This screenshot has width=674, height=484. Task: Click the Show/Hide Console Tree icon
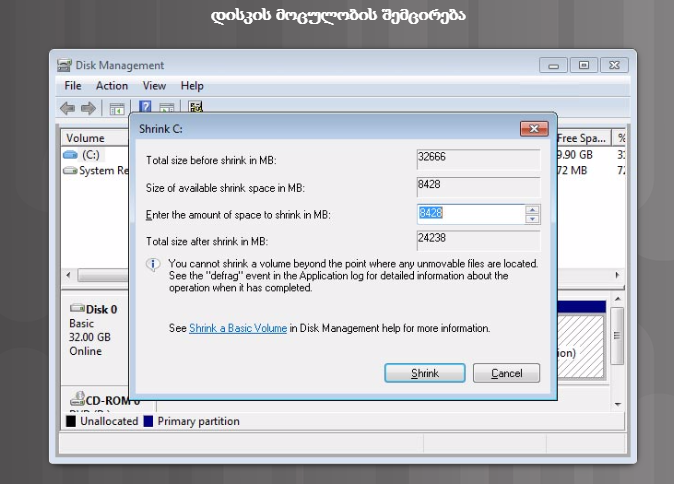pyautogui.click(x=117, y=108)
